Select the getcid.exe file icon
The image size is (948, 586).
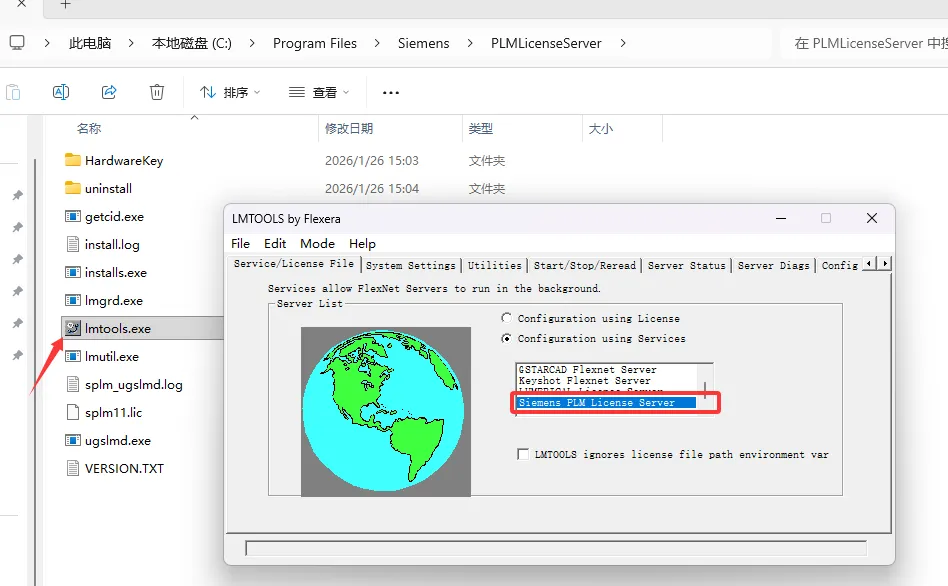pos(73,216)
